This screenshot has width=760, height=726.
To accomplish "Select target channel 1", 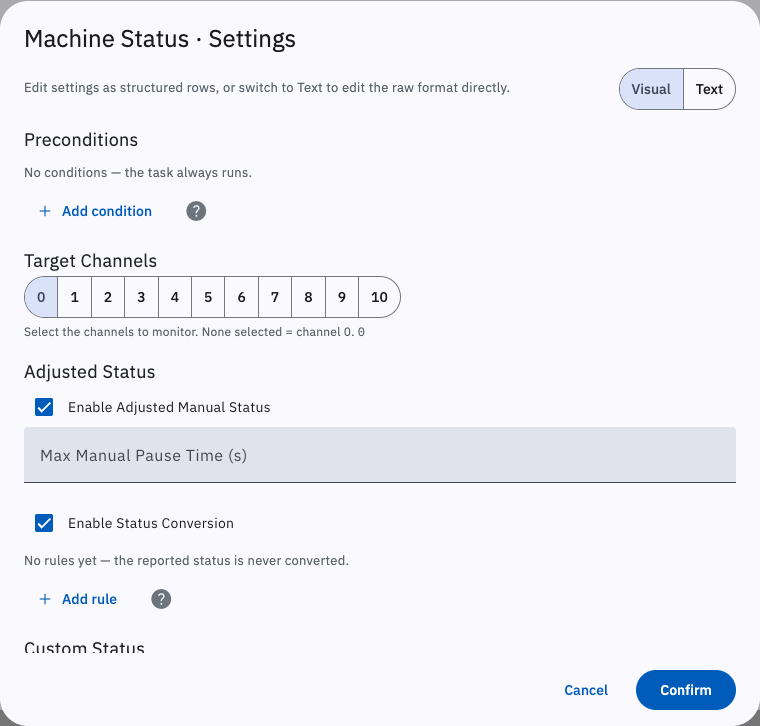I will 75,297.
